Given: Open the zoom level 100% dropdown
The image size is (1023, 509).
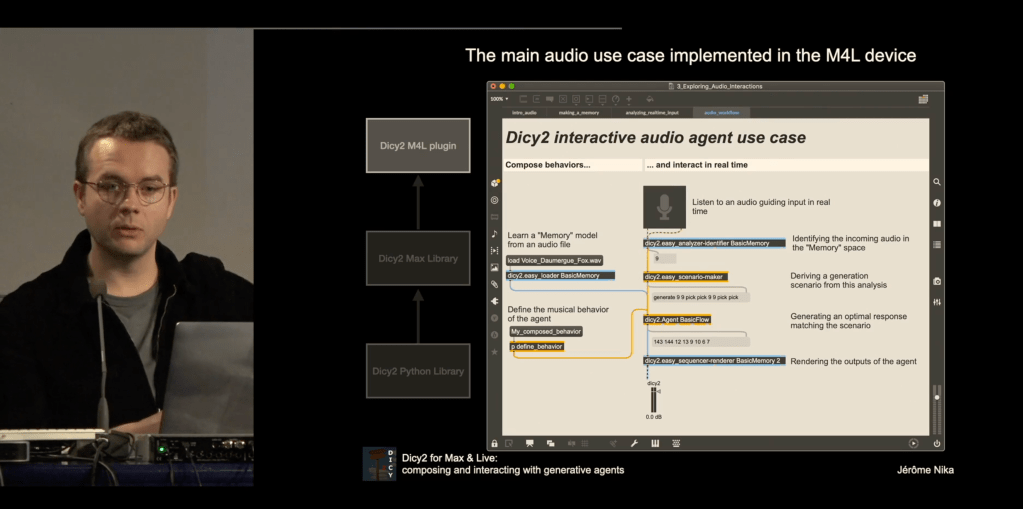Looking at the screenshot, I should [499, 99].
